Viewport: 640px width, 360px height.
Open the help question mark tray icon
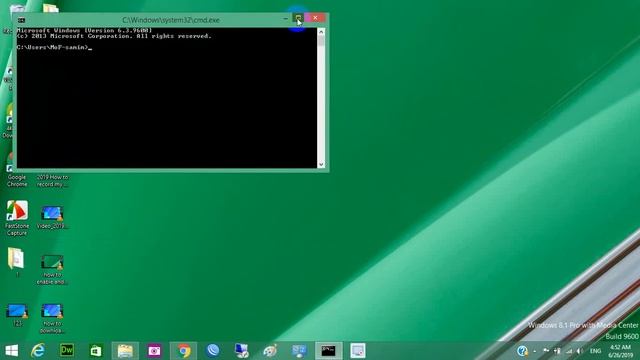point(522,351)
